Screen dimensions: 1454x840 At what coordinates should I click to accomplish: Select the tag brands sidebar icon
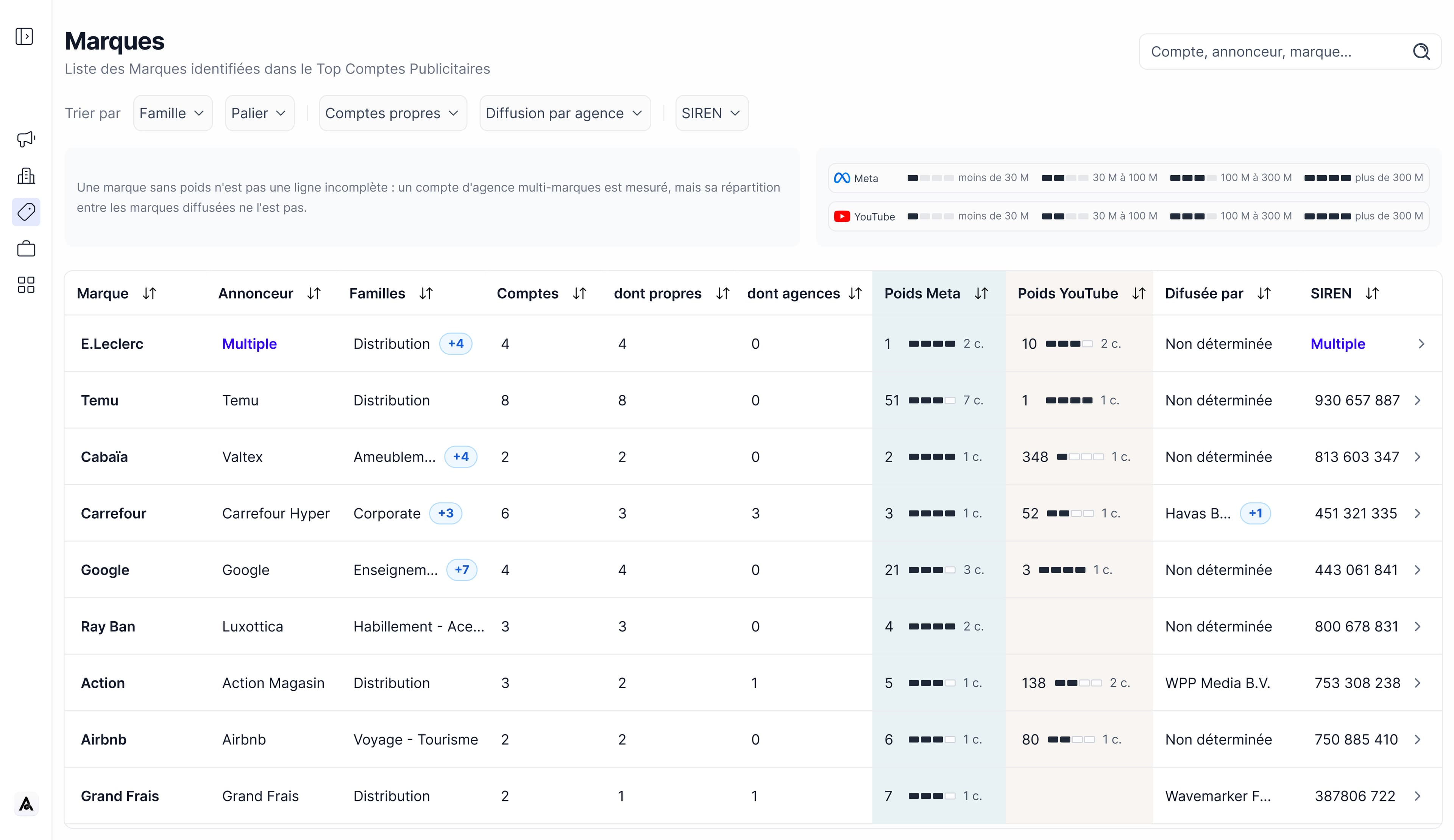pyautogui.click(x=26, y=212)
